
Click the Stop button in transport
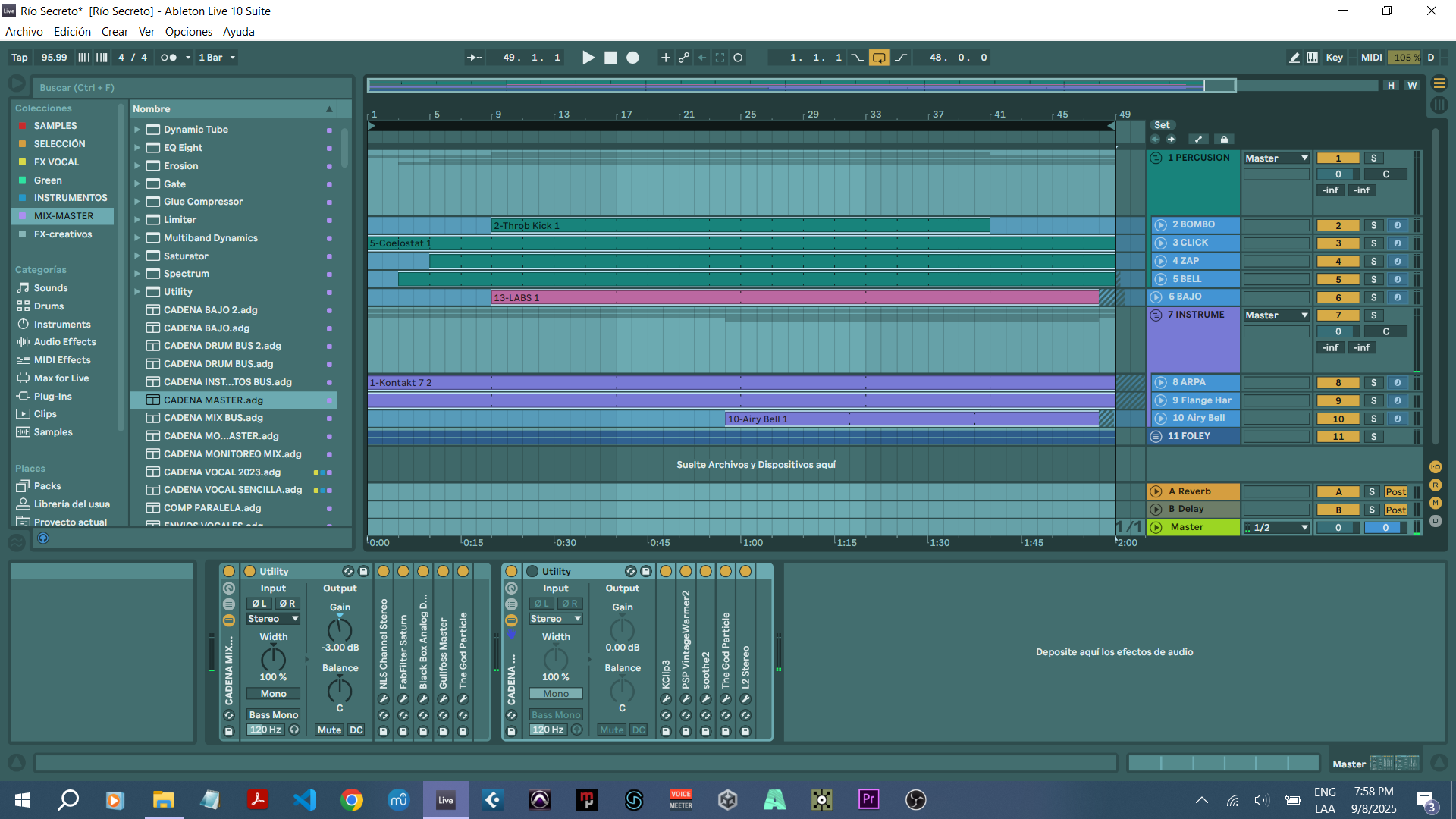(x=610, y=58)
